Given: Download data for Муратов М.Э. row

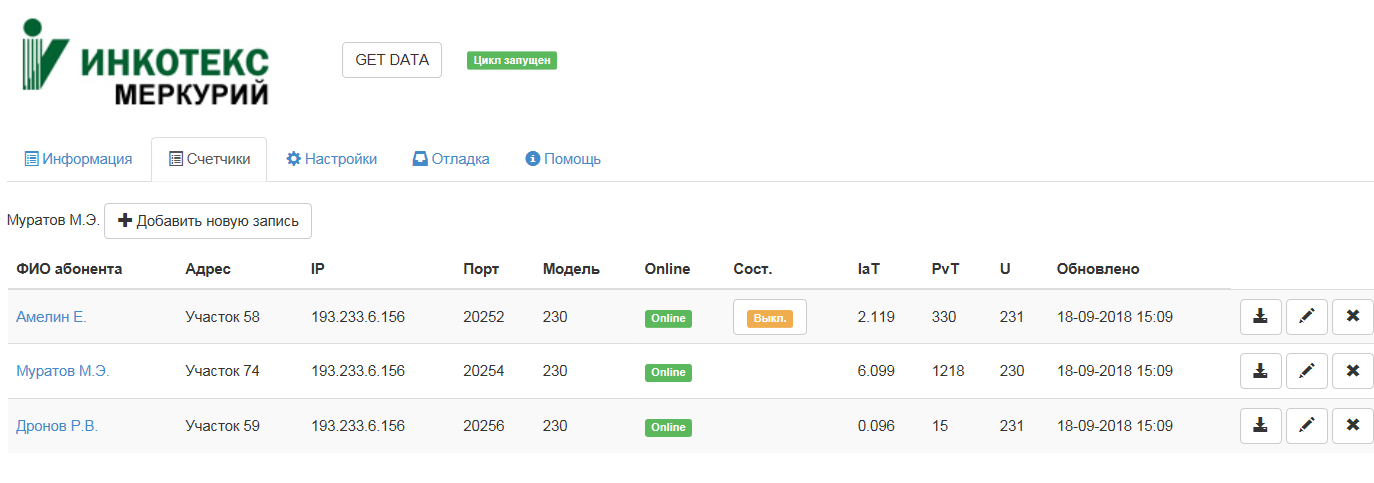Looking at the screenshot, I should [x=1260, y=371].
